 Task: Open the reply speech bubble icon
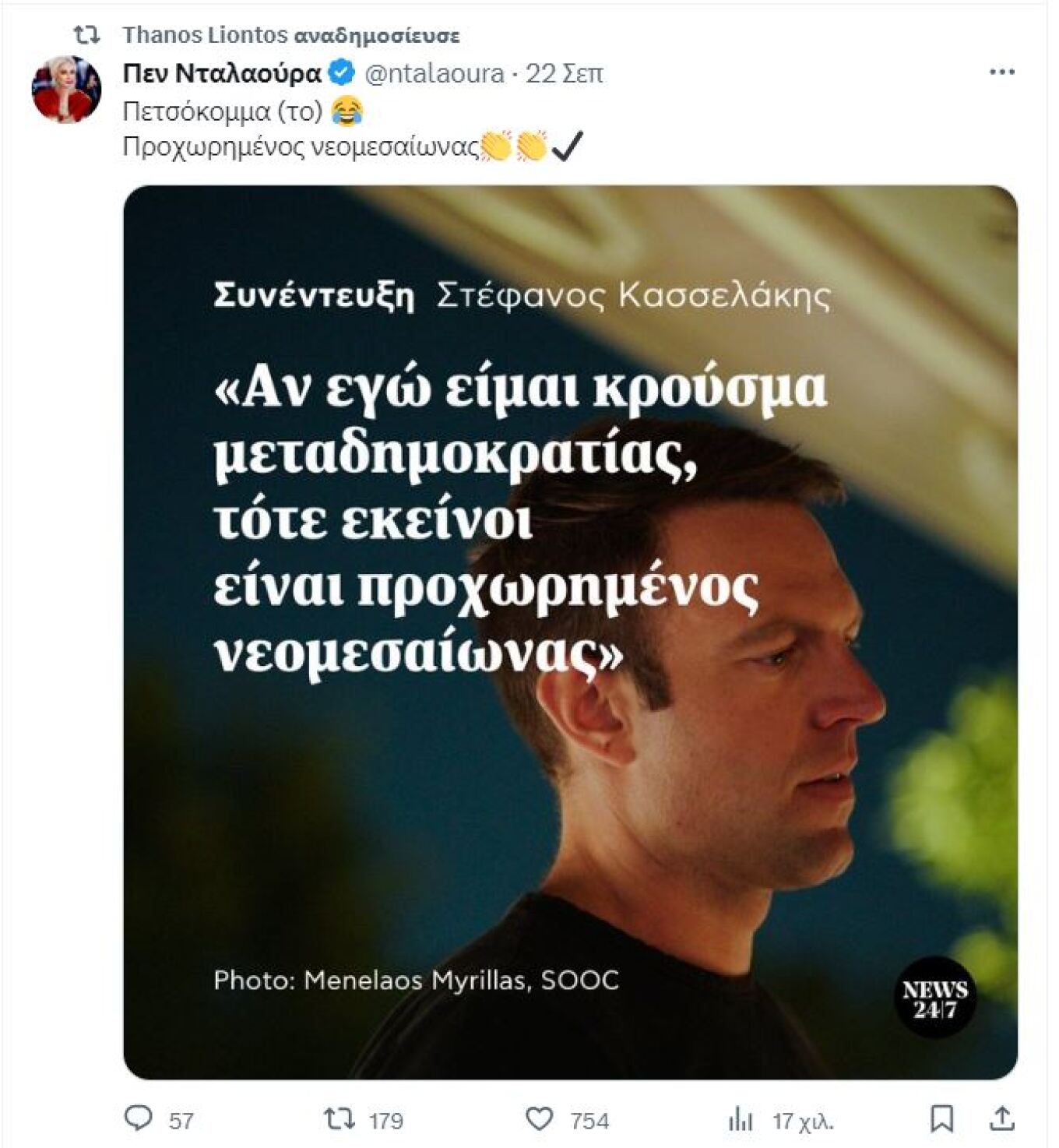tap(139, 1118)
